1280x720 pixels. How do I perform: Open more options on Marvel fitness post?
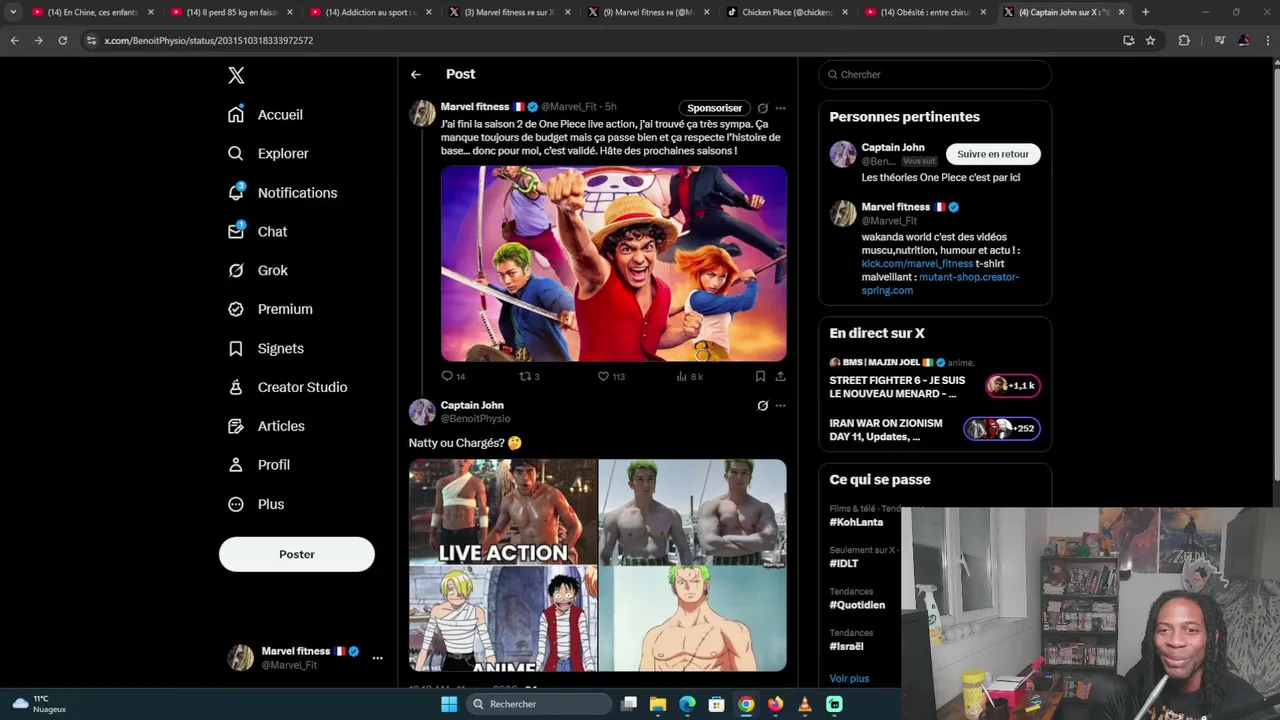(x=780, y=108)
